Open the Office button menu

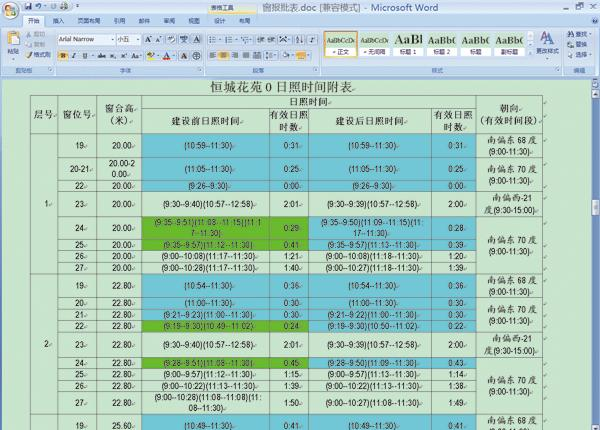10,10
